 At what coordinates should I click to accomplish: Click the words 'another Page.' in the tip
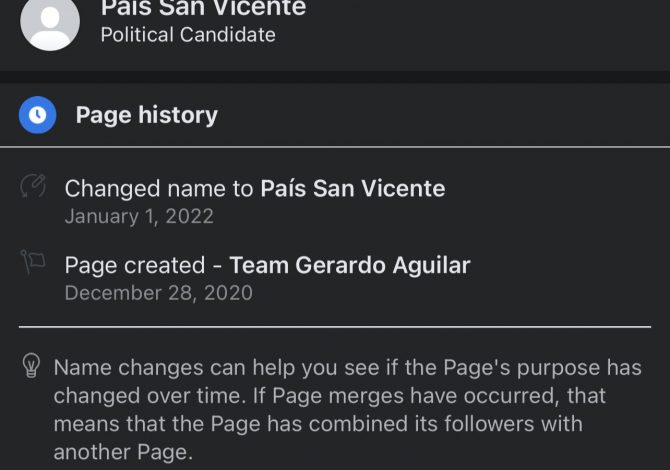coord(123,452)
